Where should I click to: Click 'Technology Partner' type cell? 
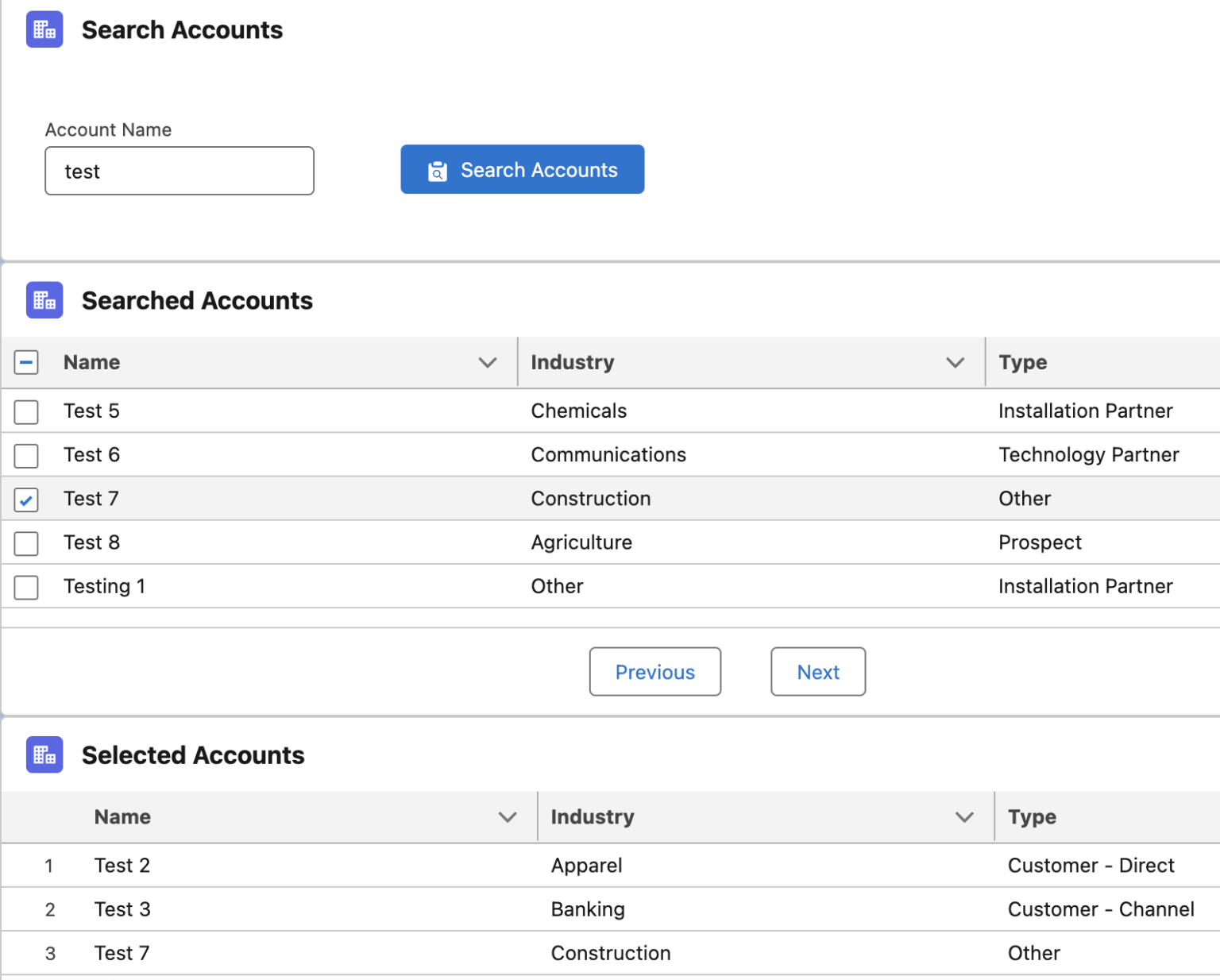[1089, 455]
